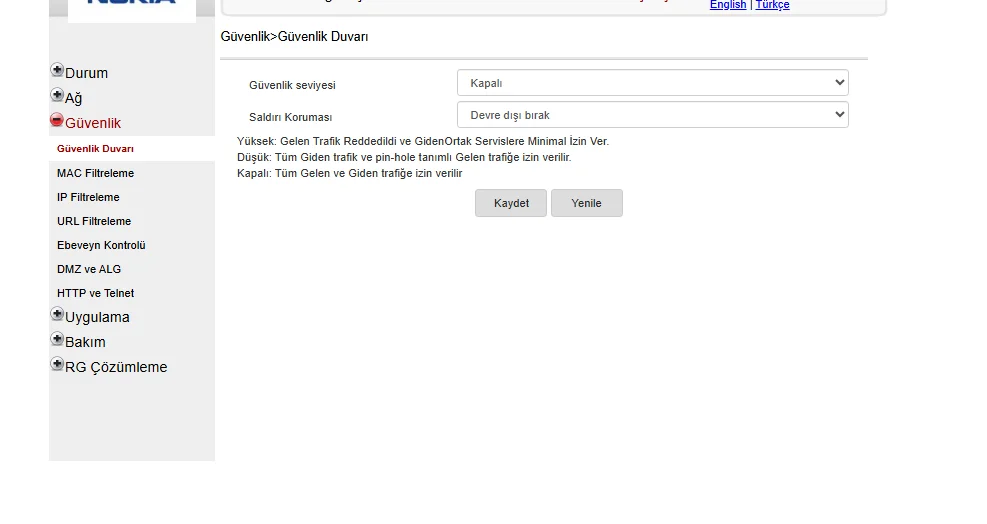Click the Kaydet button
Screen dimensions: 987x524
(511, 203)
